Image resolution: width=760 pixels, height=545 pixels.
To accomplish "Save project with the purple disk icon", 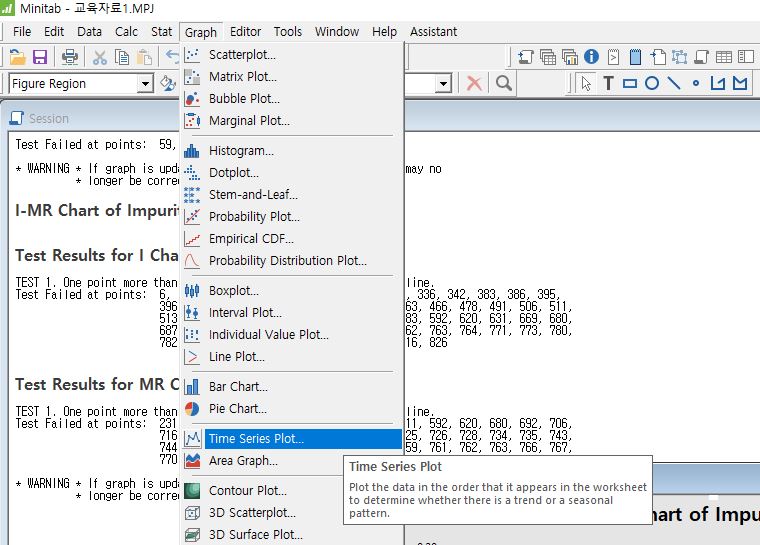I will coord(40,57).
